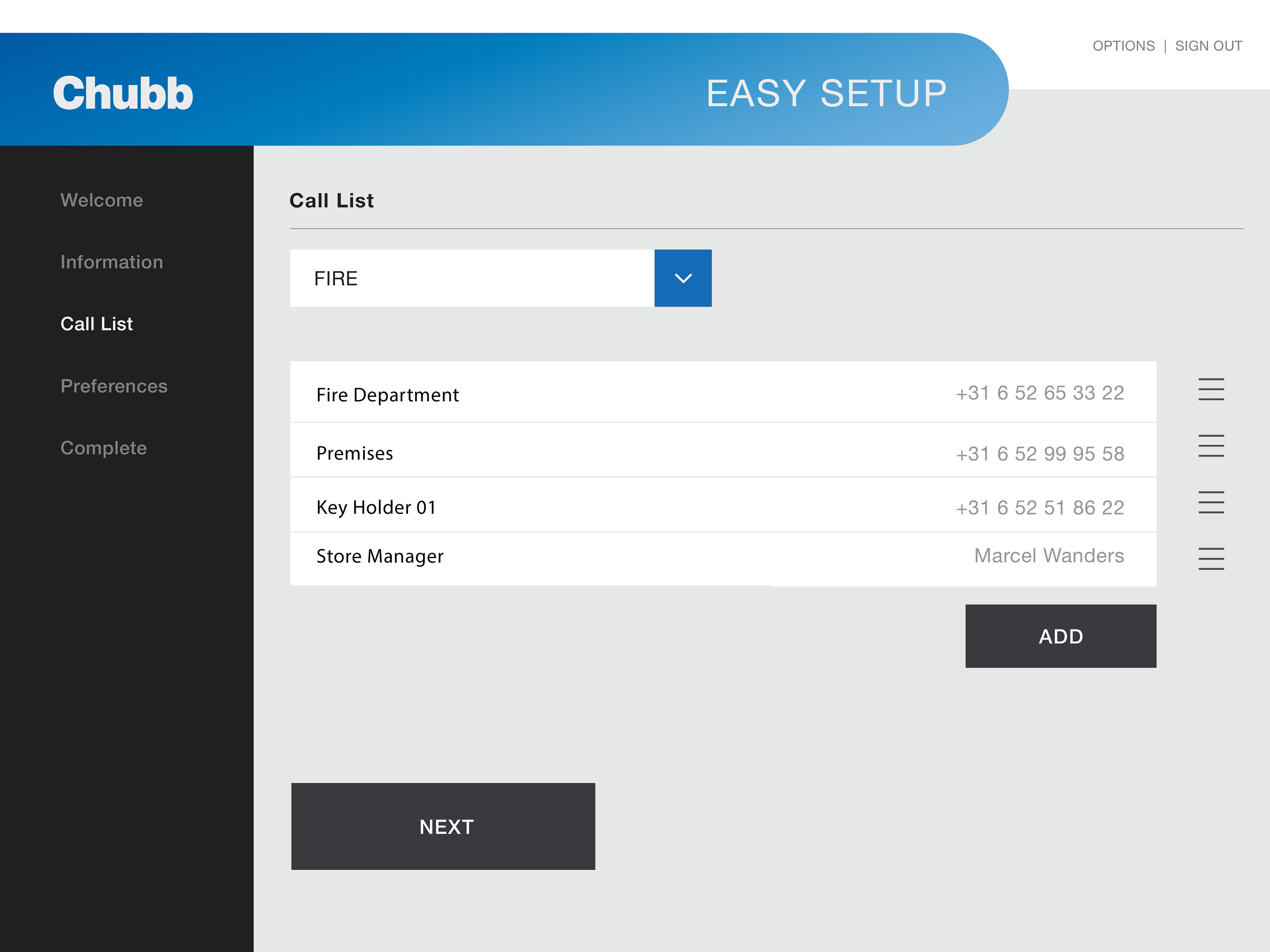Viewport: 1270px width, 952px height.
Task: Click the reorder handle for Key Holder 01
Action: pyautogui.click(x=1211, y=502)
